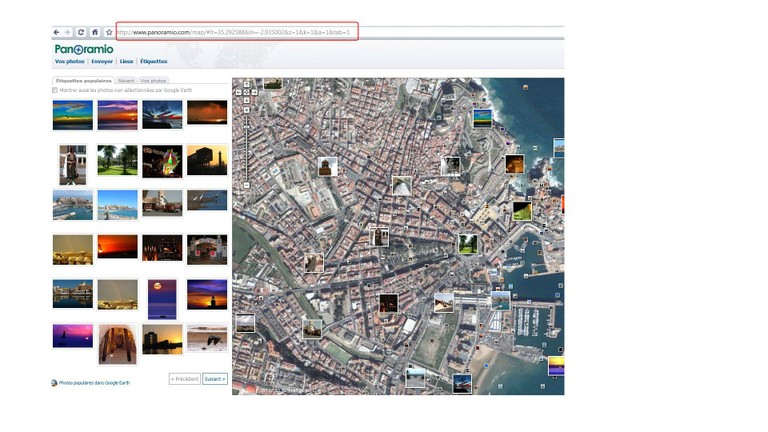The image size is (768, 432).
Task: Click the browser back arrow
Action: [x=57, y=32]
